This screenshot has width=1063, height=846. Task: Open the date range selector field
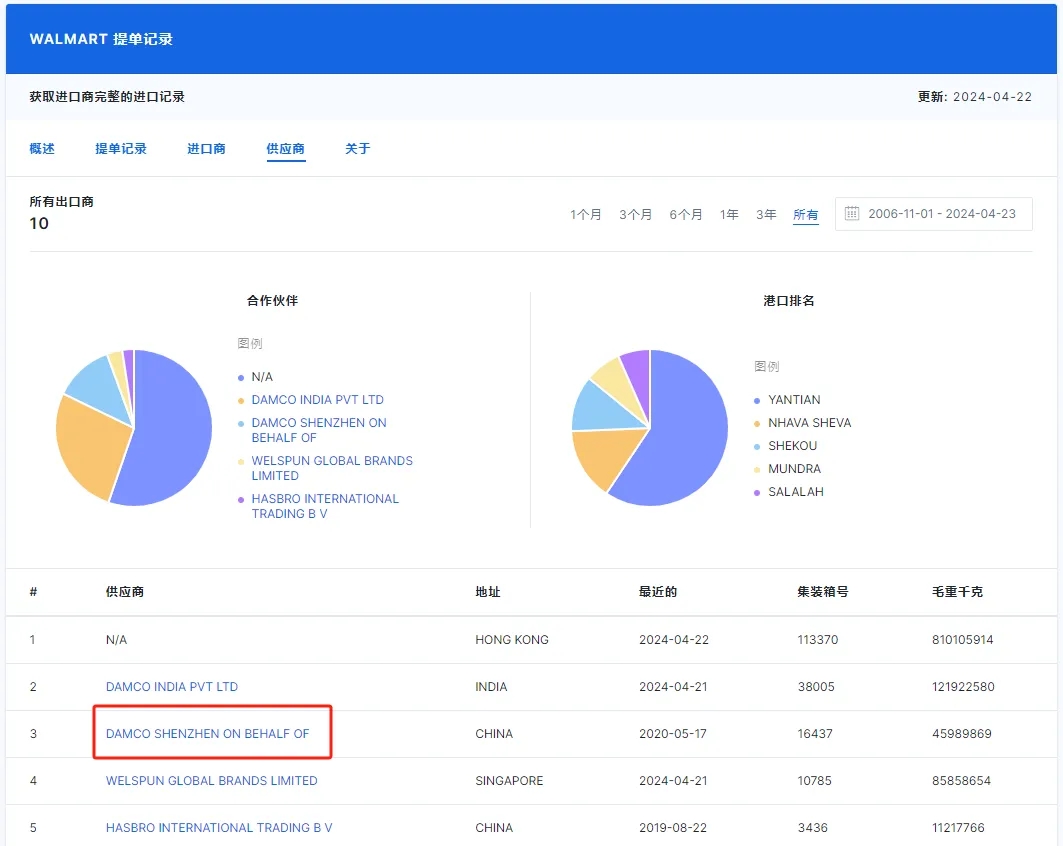tap(933, 213)
